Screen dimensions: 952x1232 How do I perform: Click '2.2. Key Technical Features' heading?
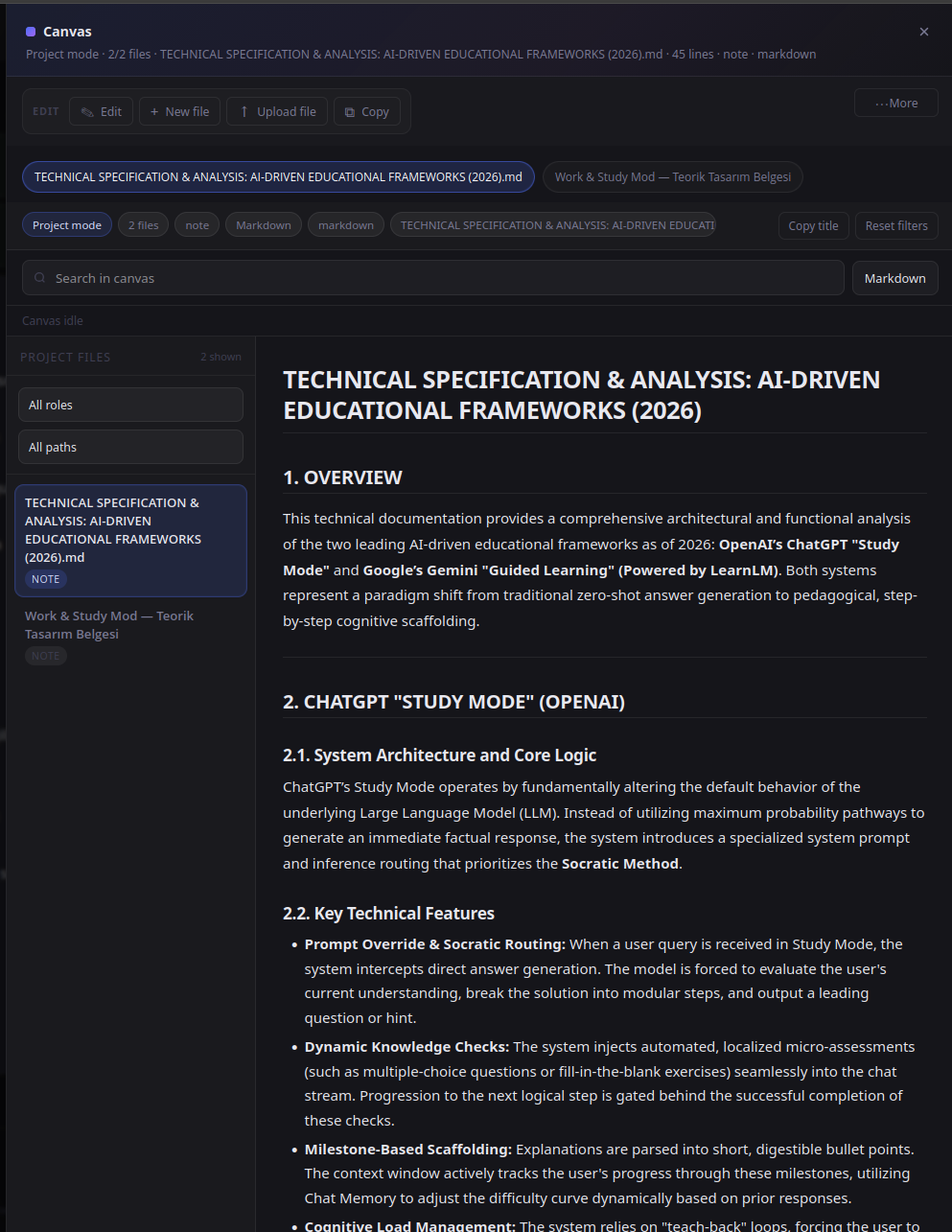[x=388, y=914]
